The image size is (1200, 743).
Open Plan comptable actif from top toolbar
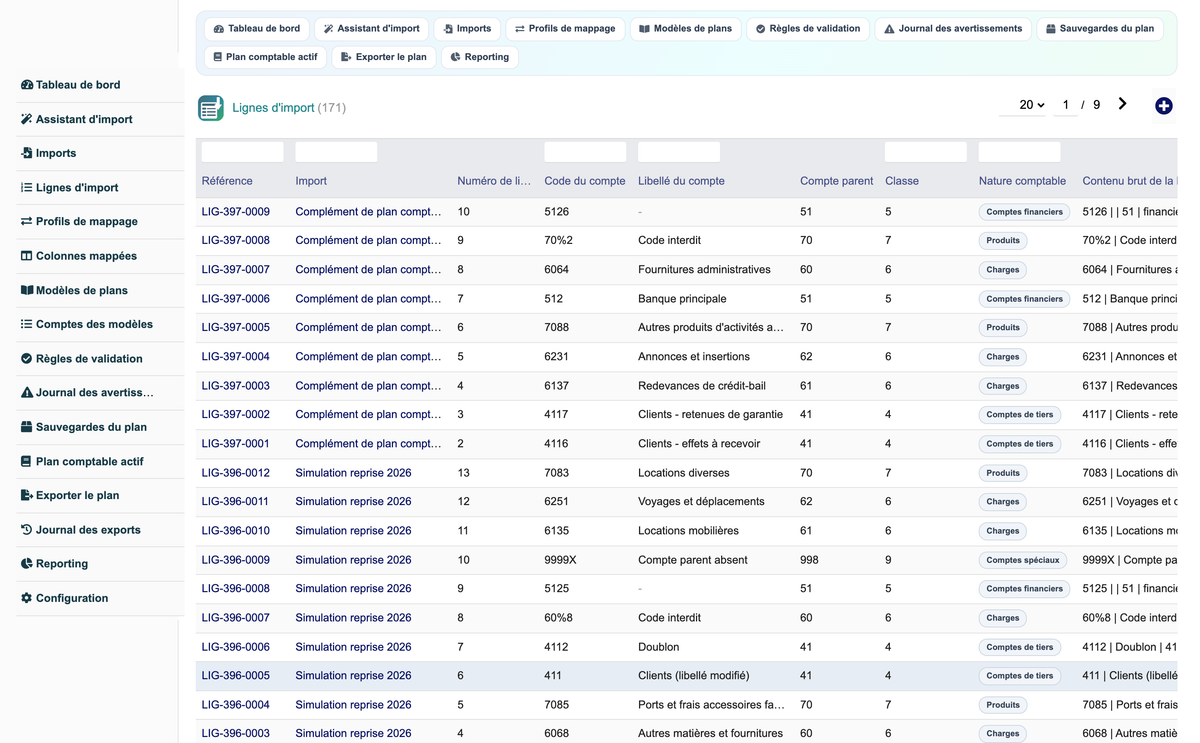tap(265, 57)
